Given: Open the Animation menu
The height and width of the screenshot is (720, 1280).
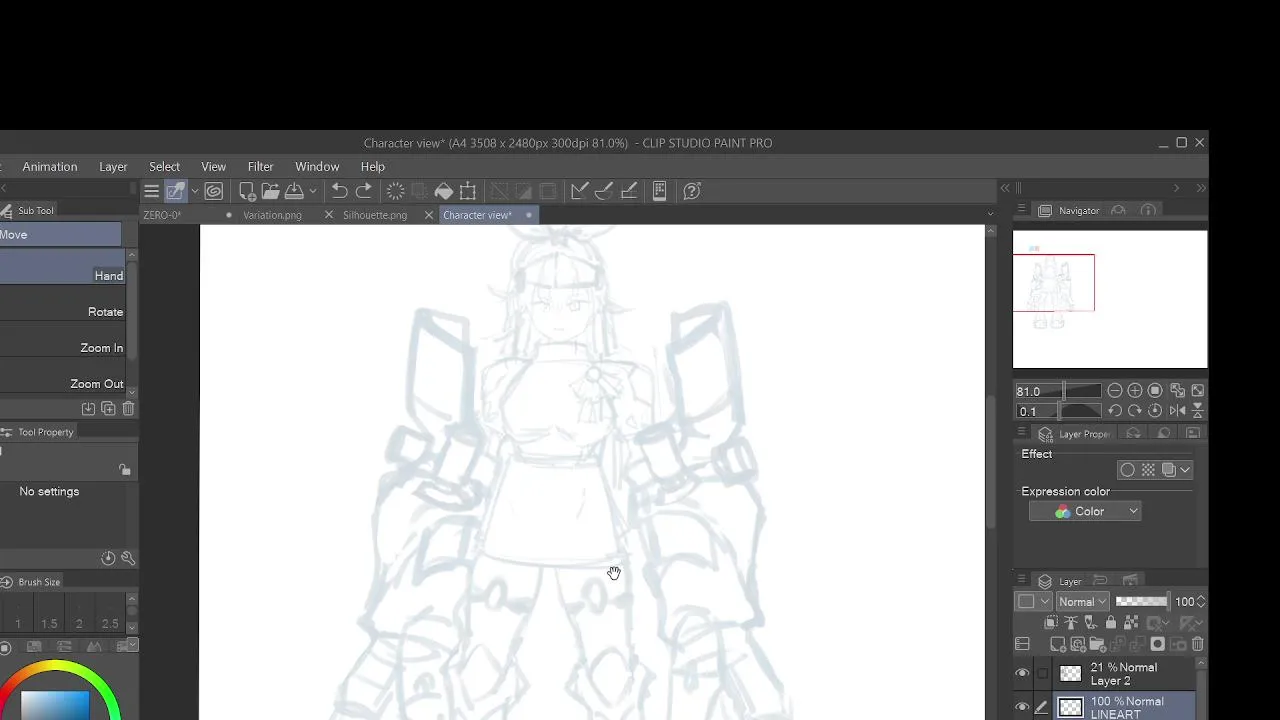Looking at the screenshot, I should pos(50,167).
